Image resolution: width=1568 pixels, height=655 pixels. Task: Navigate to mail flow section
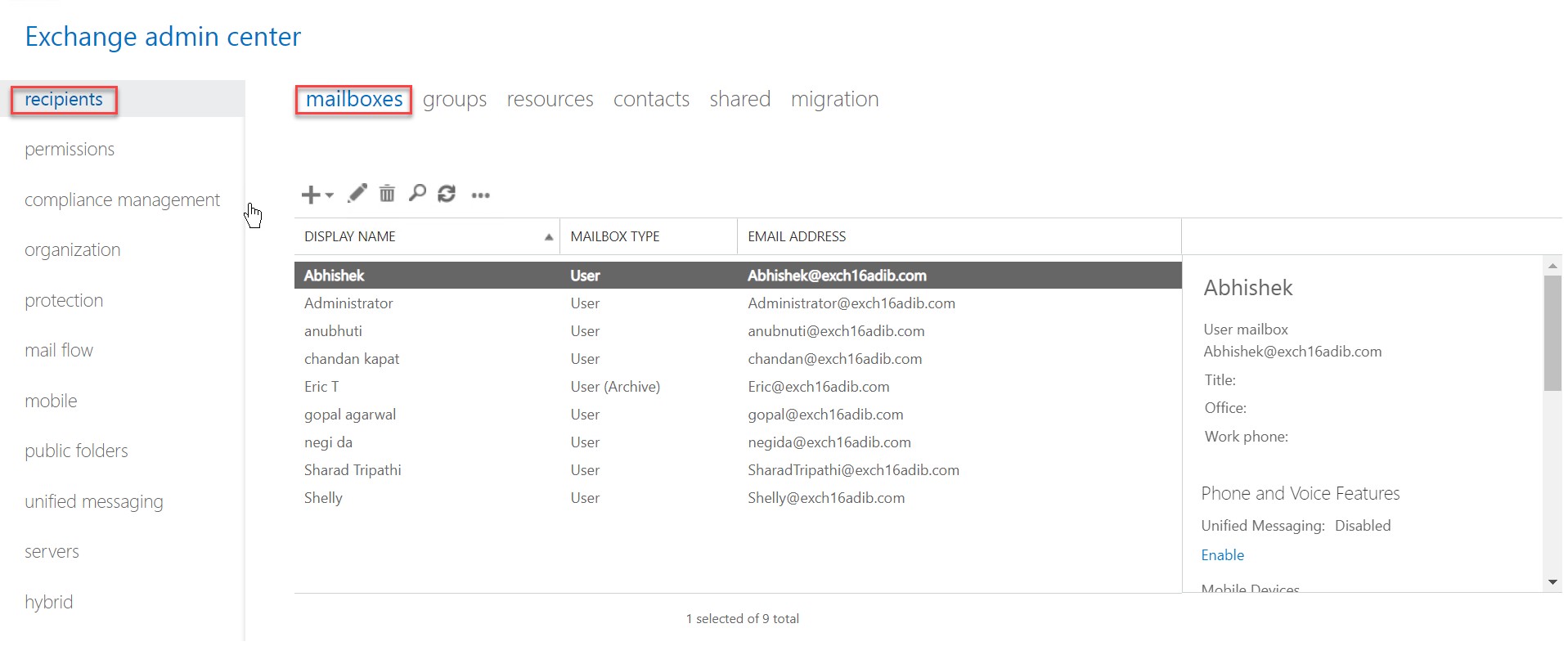59,351
